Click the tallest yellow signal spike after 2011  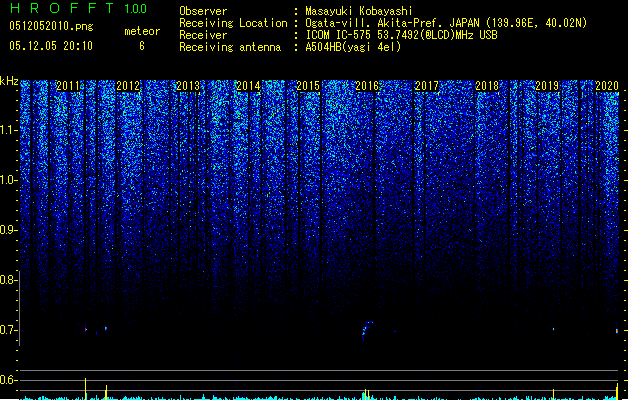pos(85,389)
